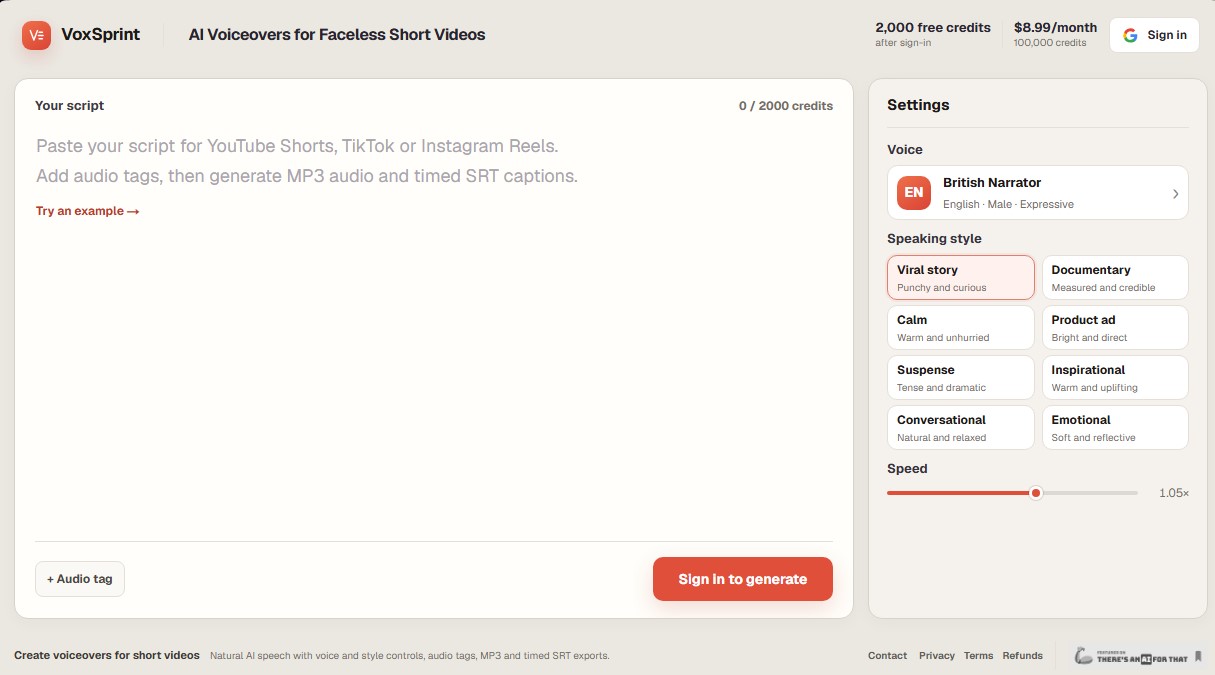Viewport: 1215px width, 675px height.
Task: Sign in with Google button
Action: coord(1154,35)
